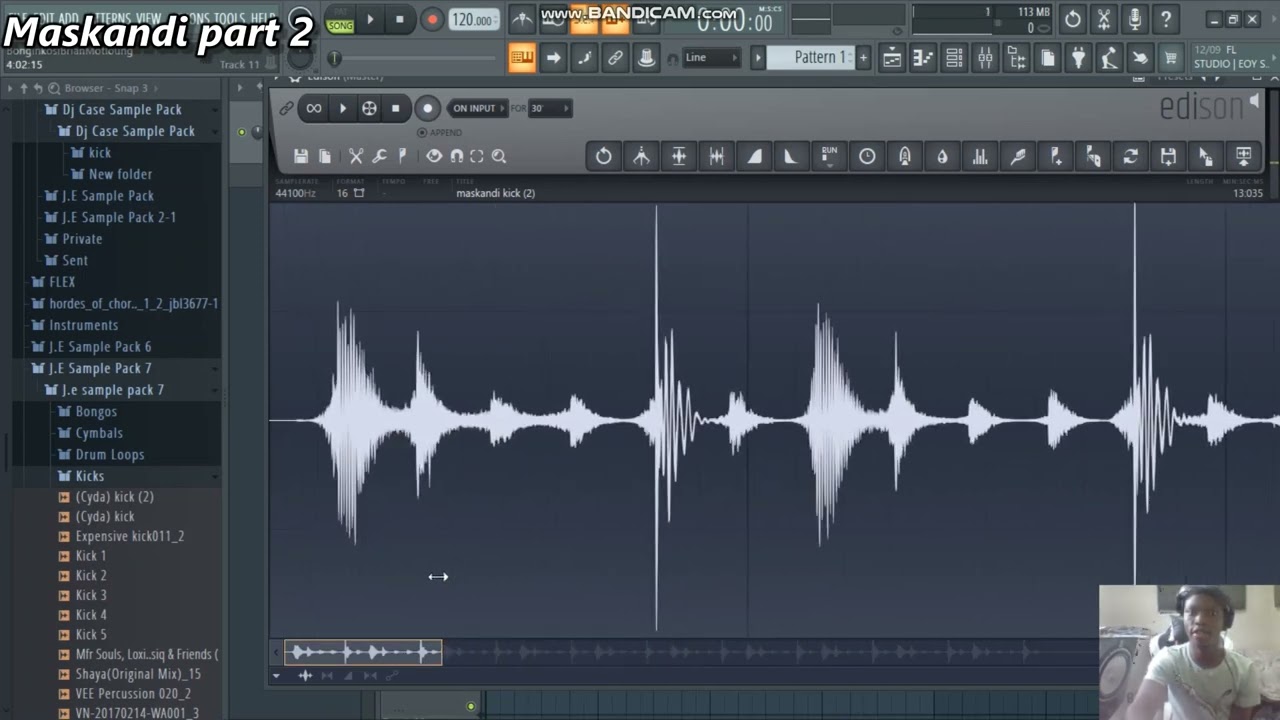Open the shopping cart content library icon
Viewport: 1280px width, 720px height.
tap(1170, 58)
